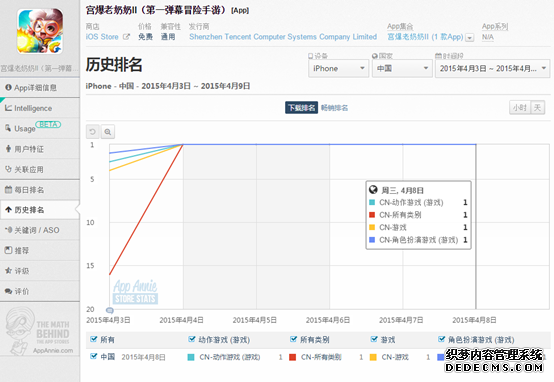
Task: Click the iOS Store link
Action: pos(102,37)
